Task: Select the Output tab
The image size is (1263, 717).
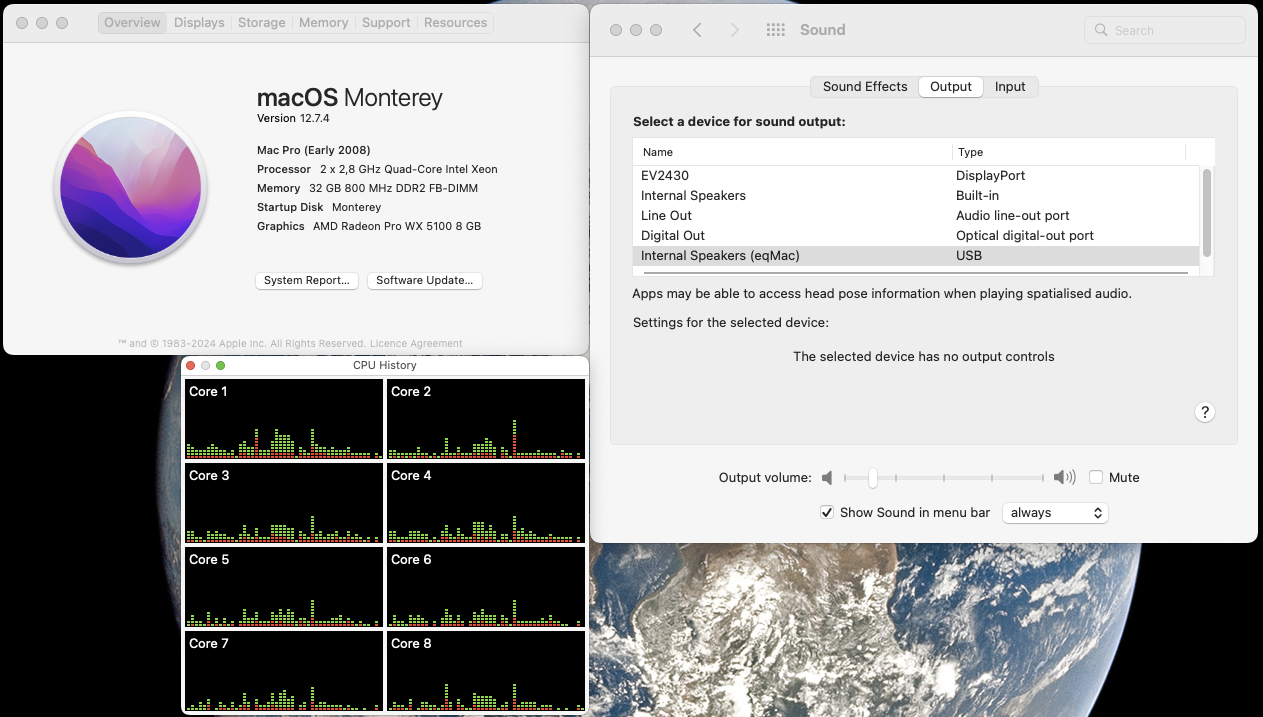Action: click(x=951, y=87)
